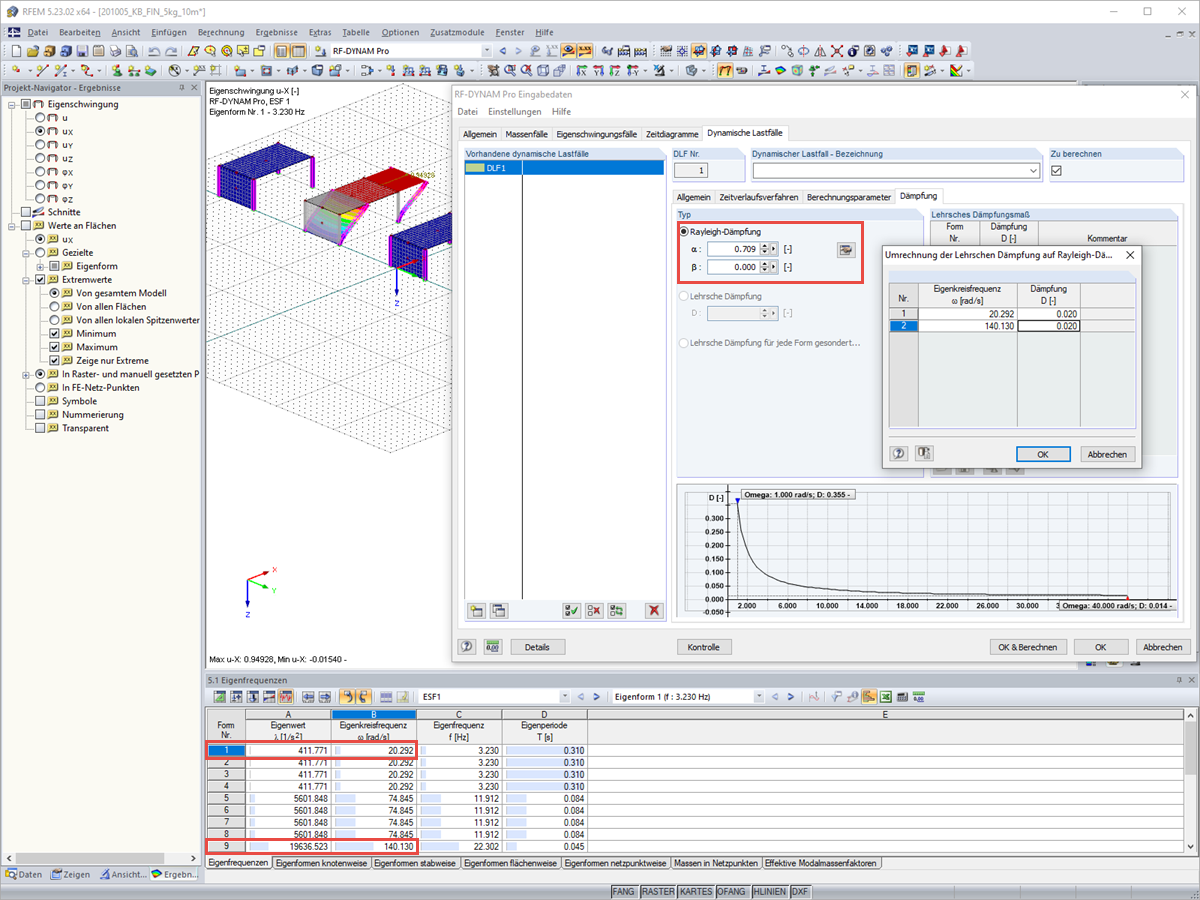Screen dimensions: 1200x900
Task: Click the red X delete load case icon
Action: point(654,610)
